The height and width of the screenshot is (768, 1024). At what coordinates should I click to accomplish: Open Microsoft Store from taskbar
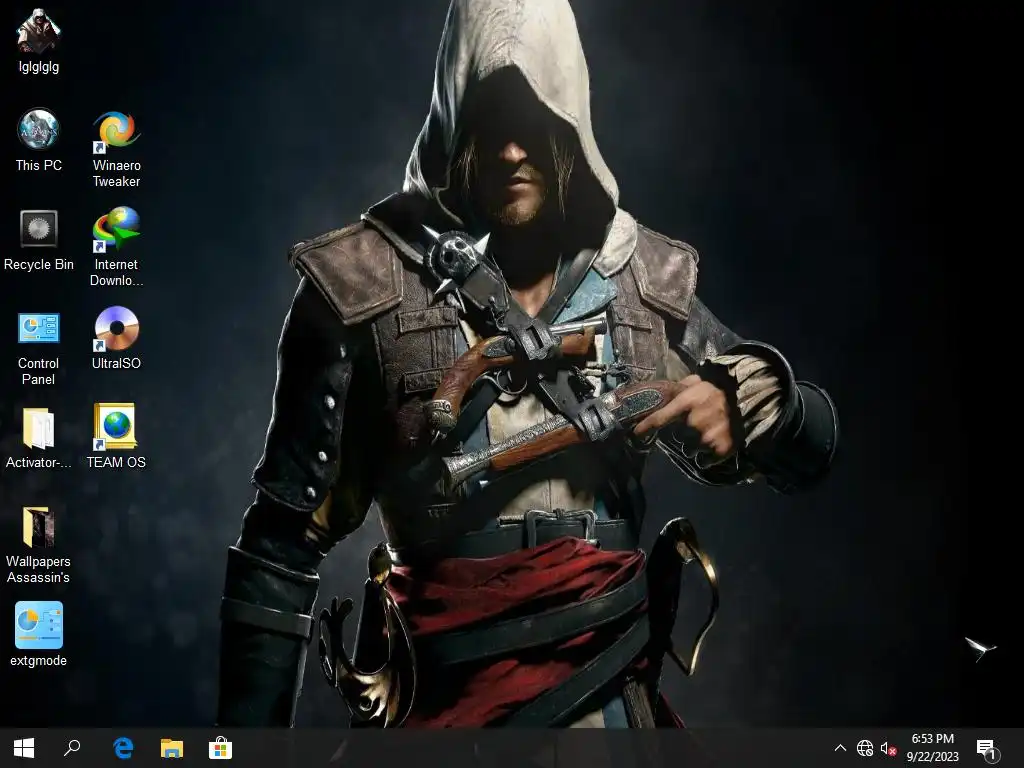[x=221, y=748]
